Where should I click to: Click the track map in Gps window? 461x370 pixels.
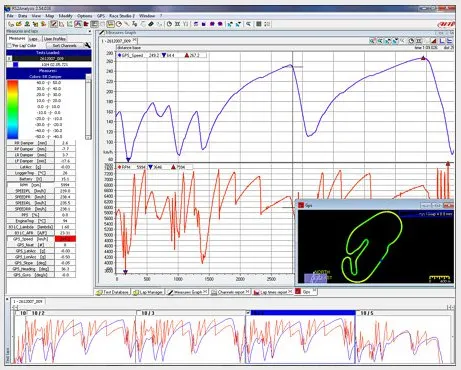[x=372, y=247]
